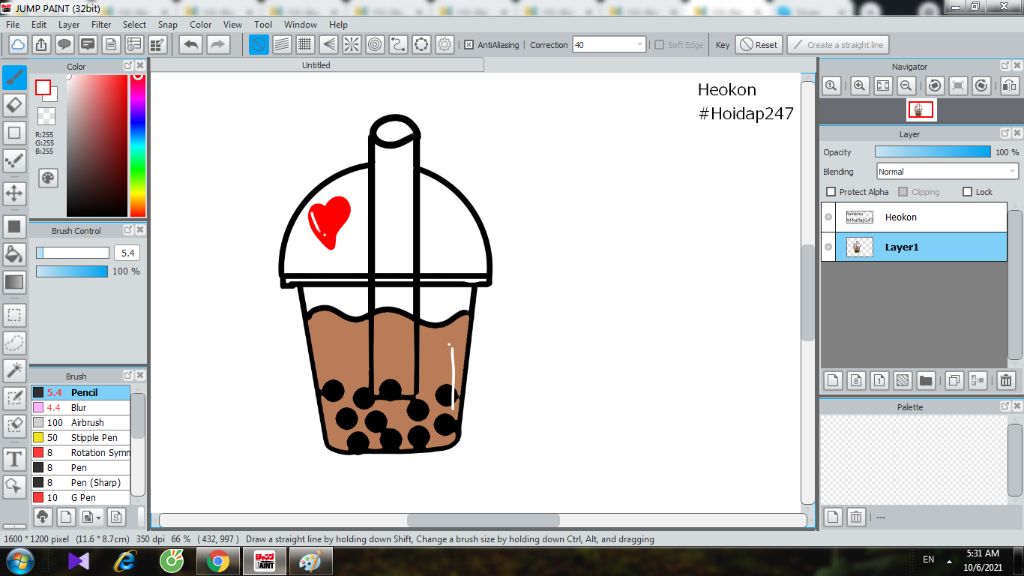1024x576 pixels.
Task: Select the Move tool
Action: [x=14, y=193]
